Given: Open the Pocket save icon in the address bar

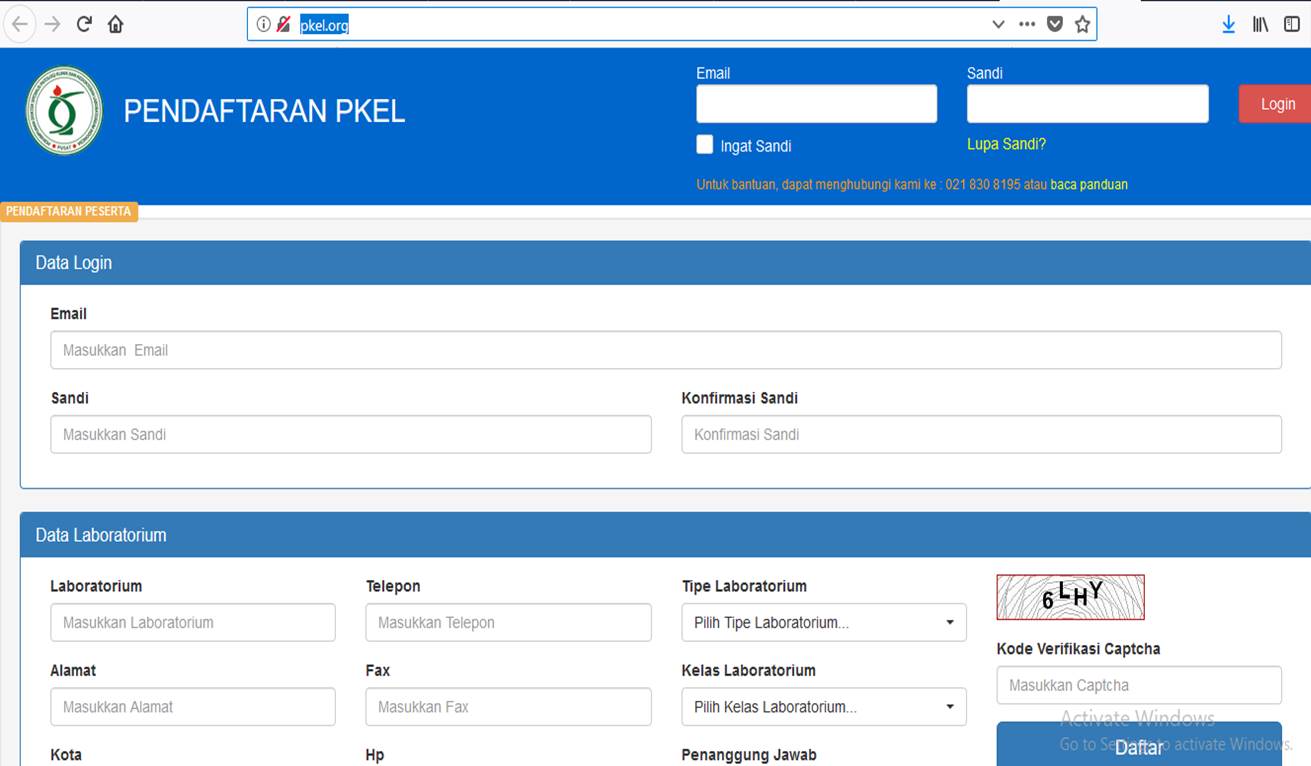Looking at the screenshot, I should 1054,24.
